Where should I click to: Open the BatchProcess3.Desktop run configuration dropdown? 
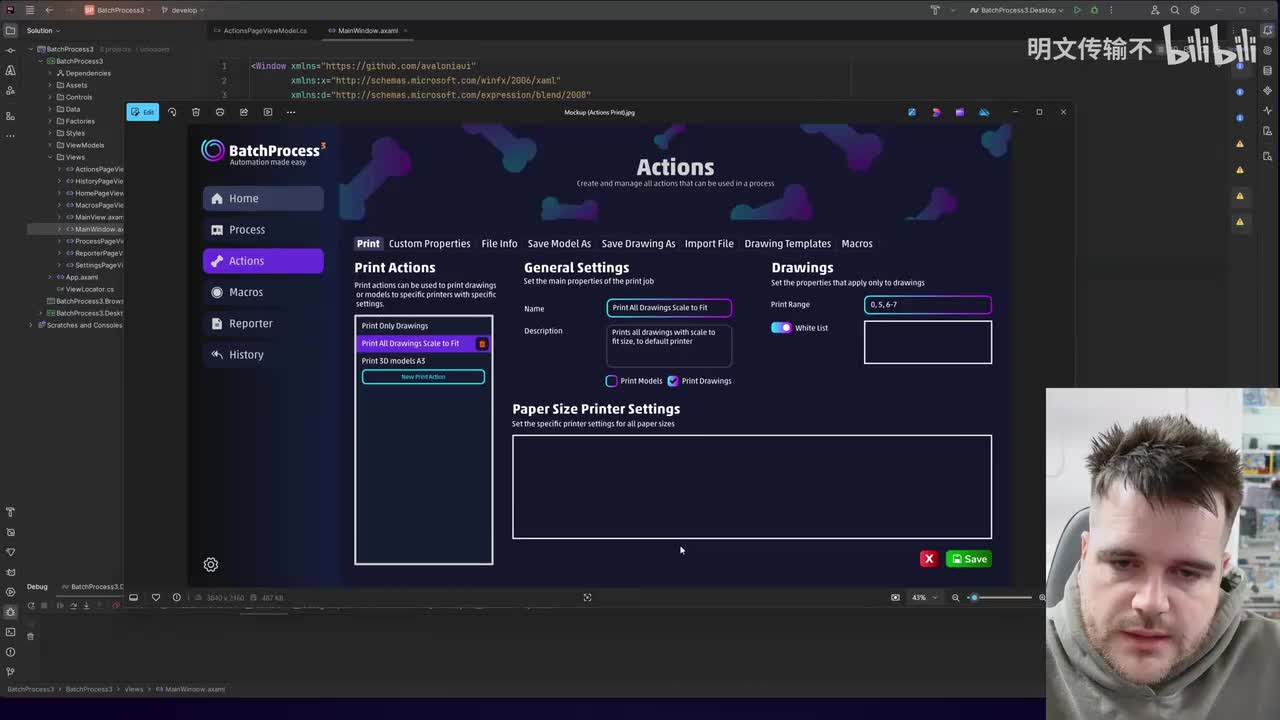[1016, 10]
